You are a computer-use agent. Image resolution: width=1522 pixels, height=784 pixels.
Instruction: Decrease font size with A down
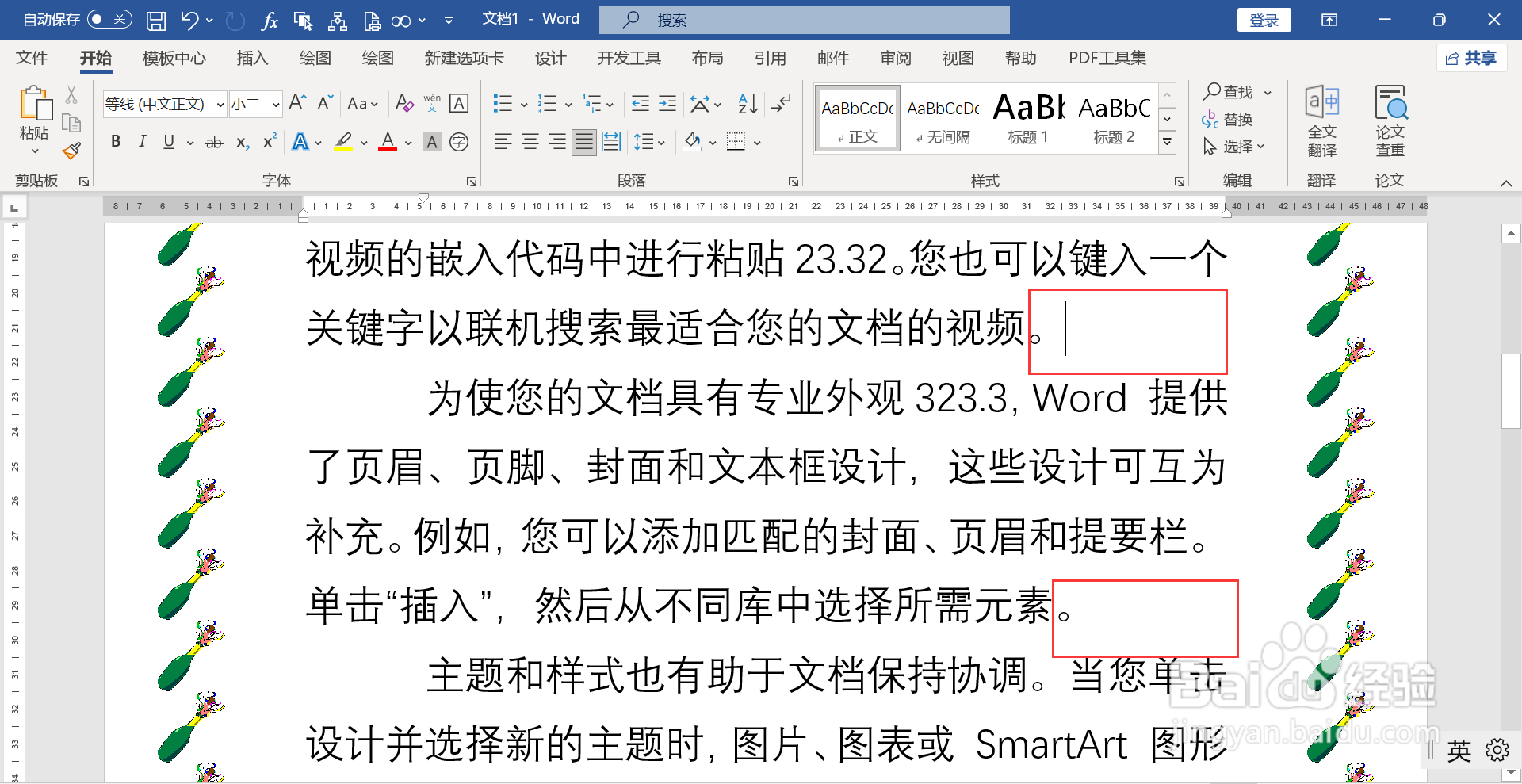(325, 103)
